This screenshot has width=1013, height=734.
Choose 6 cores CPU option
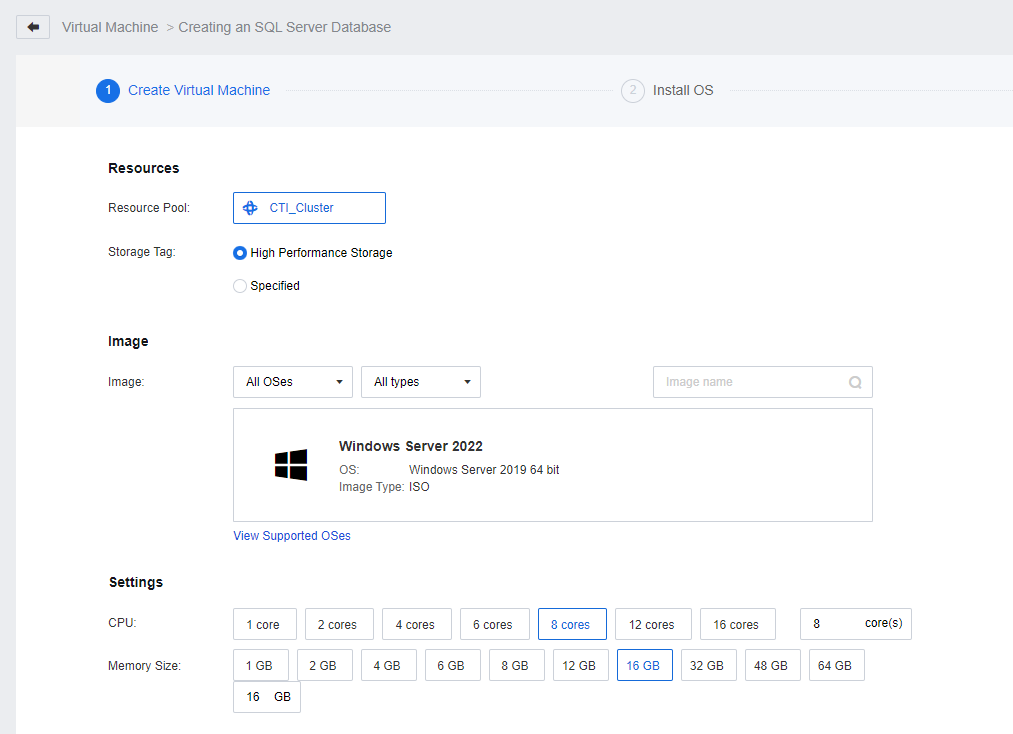coord(495,624)
